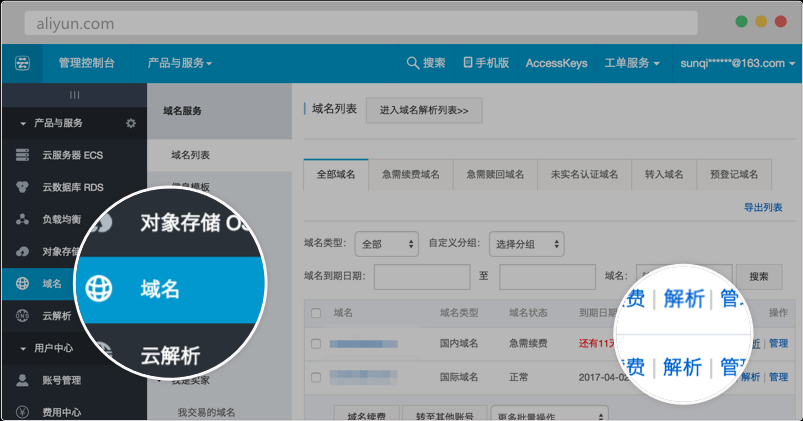The width and height of the screenshot is (803, 421).
Task: Switch to the 未实名认证域名 tab
Action: 584,174
